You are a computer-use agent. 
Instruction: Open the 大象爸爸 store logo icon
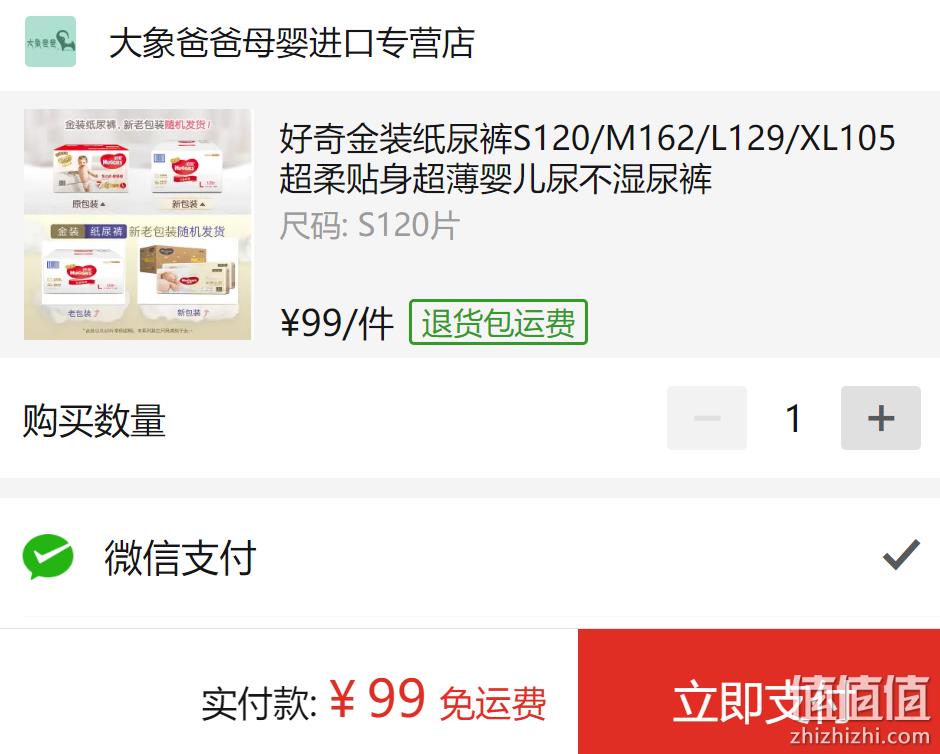(50, 41)
